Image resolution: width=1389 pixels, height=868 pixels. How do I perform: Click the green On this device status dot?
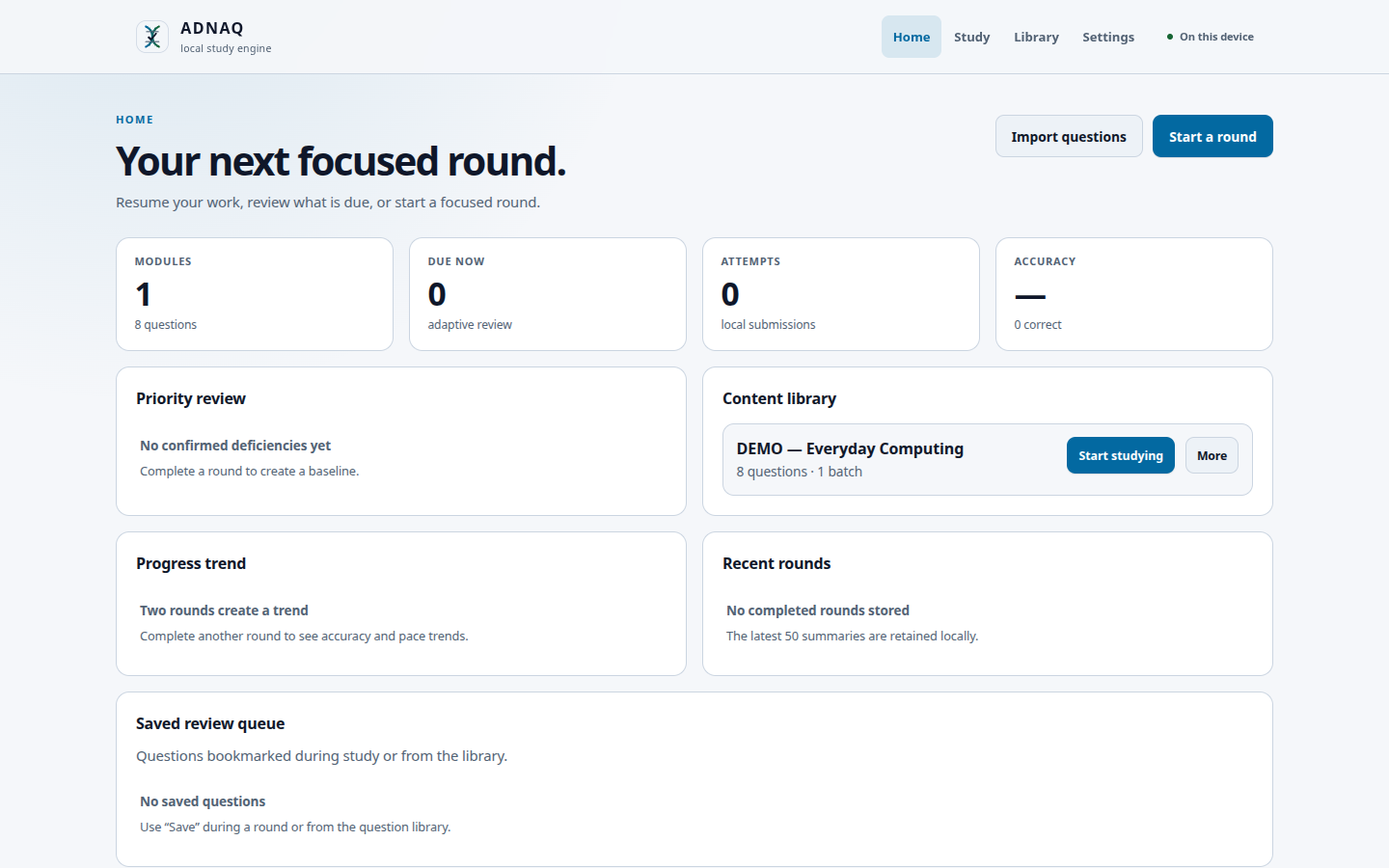pos(1170,37)
